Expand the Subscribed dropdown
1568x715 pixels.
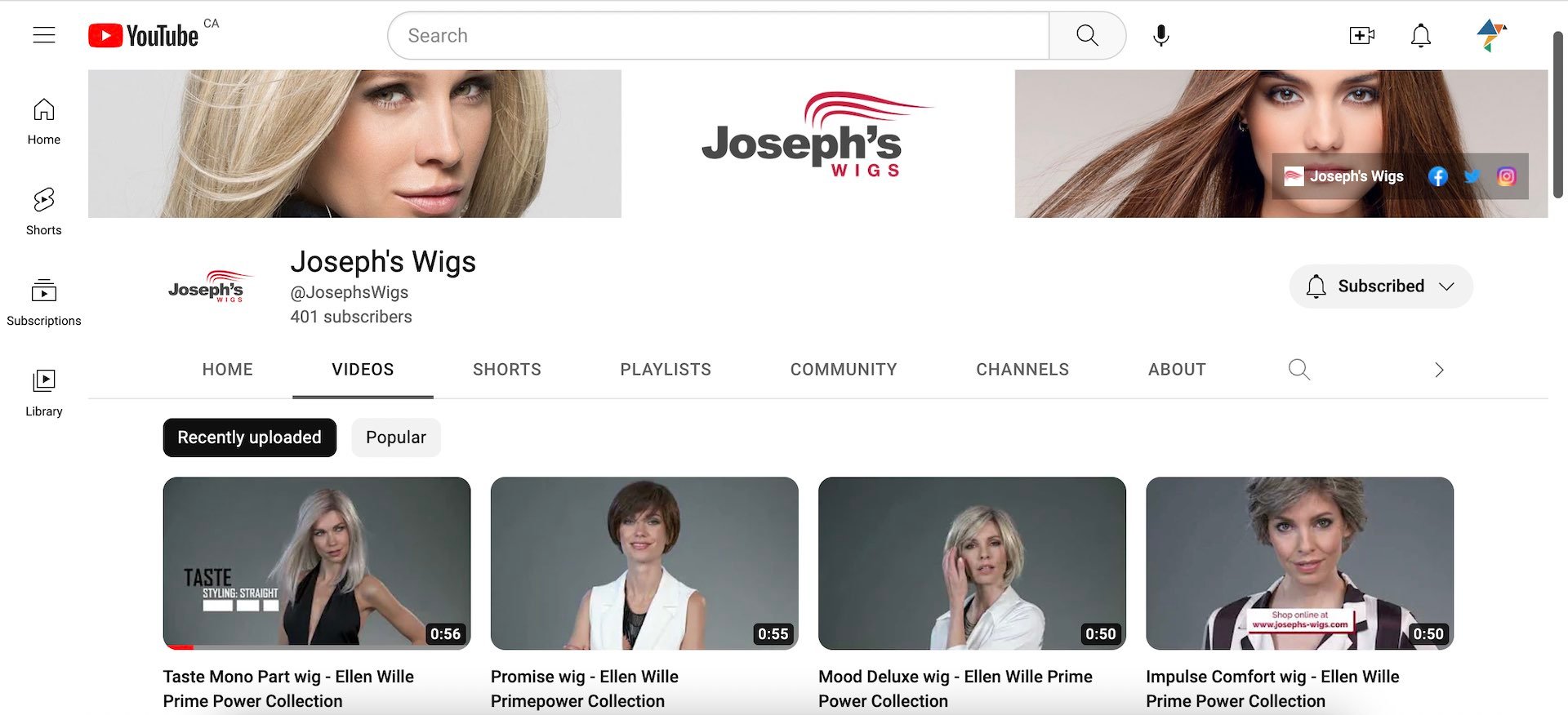coord(1381,286)
